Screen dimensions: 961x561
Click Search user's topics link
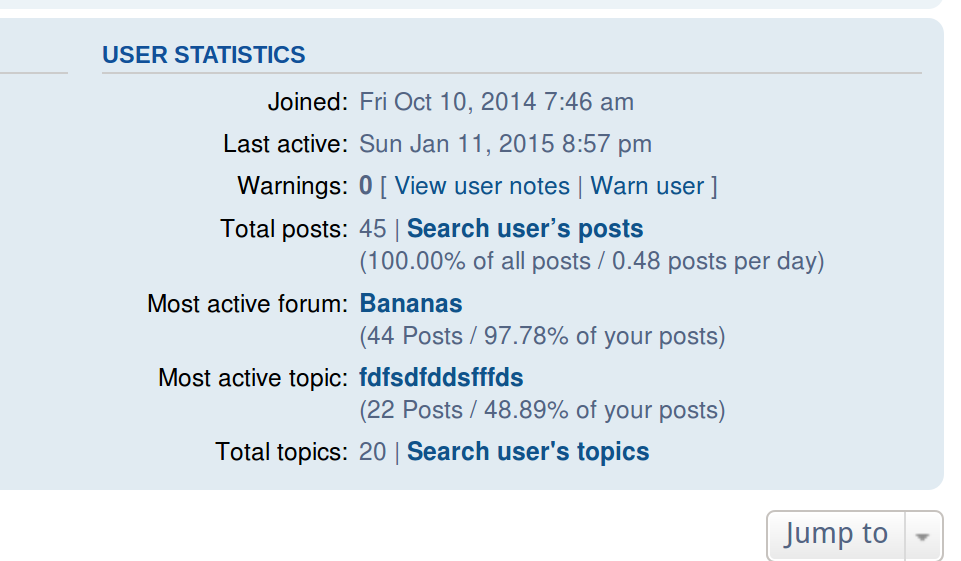(528, 452)
